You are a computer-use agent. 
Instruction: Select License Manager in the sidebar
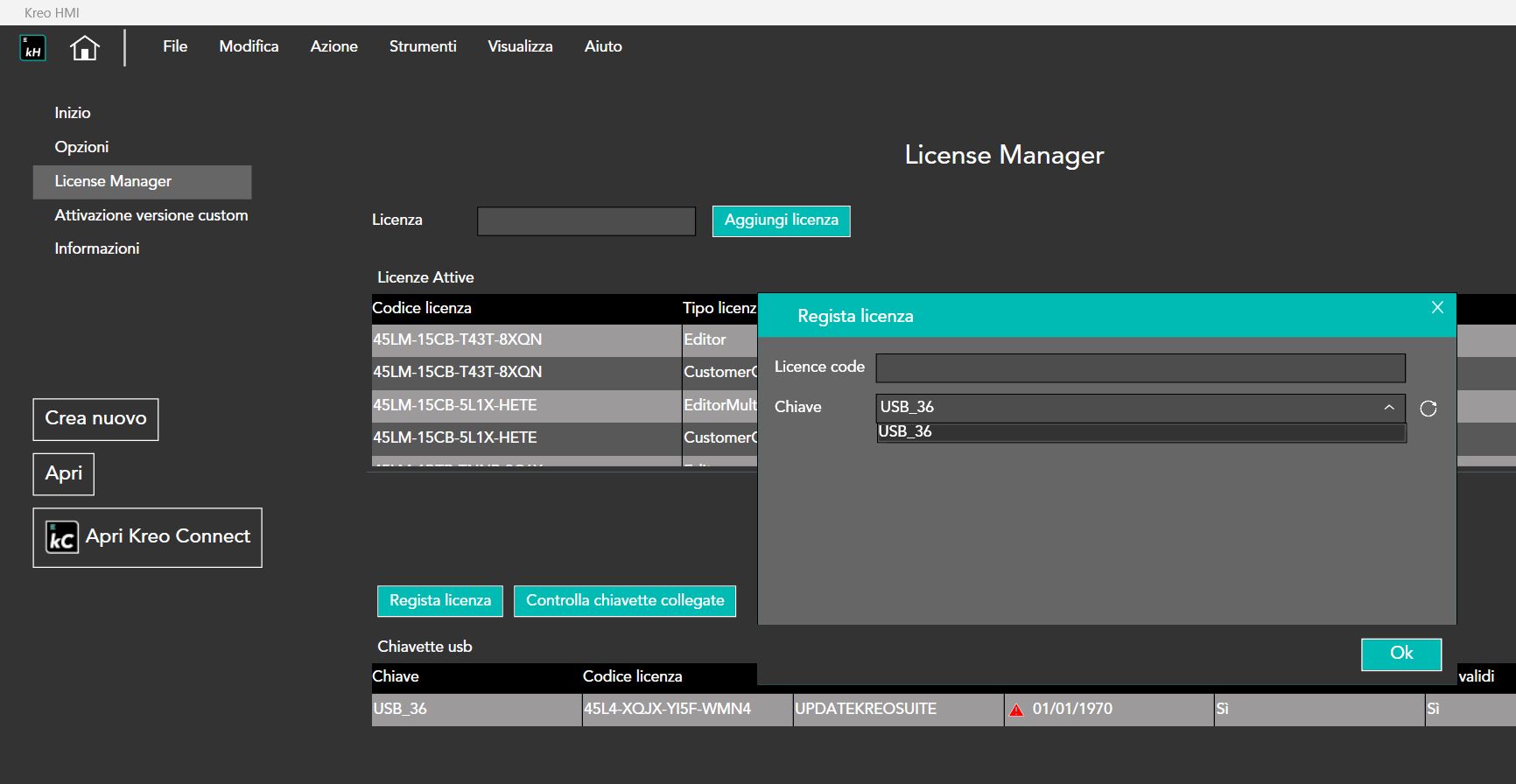142,182
